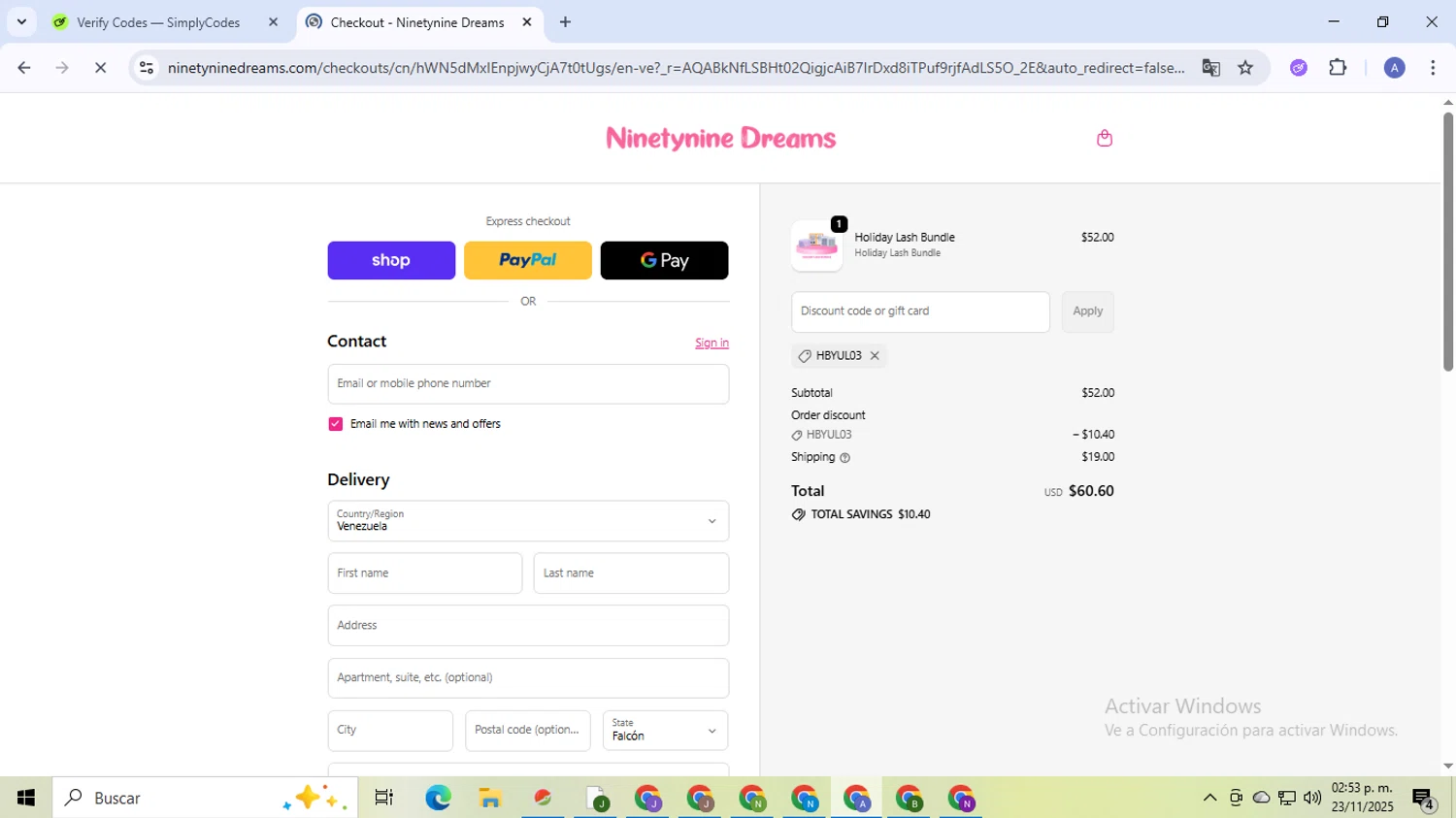
Task: Show hidden system tray icons
Action: pos(1209,798)
